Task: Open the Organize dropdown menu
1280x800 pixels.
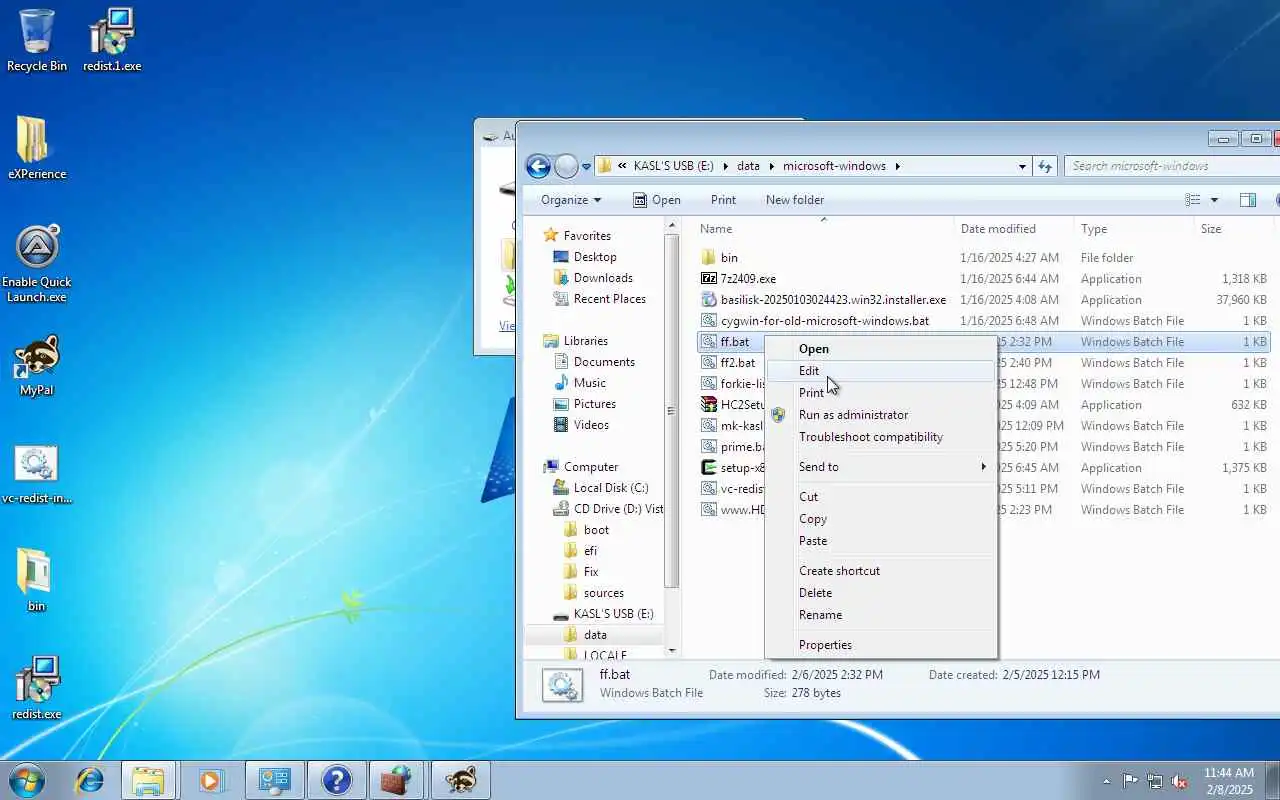Action: (x=571, y=200)
